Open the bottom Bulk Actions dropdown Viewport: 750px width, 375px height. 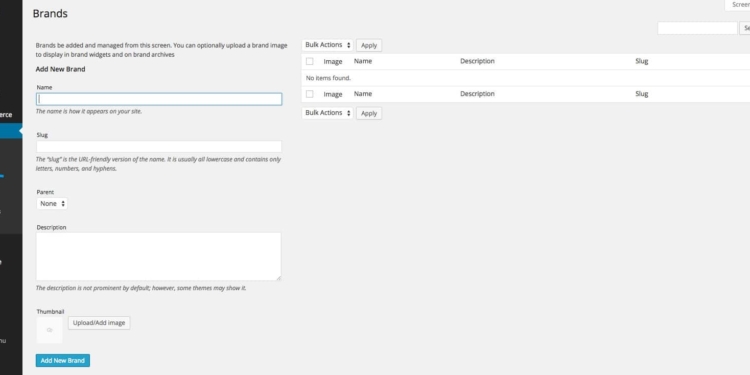[327, 113]
